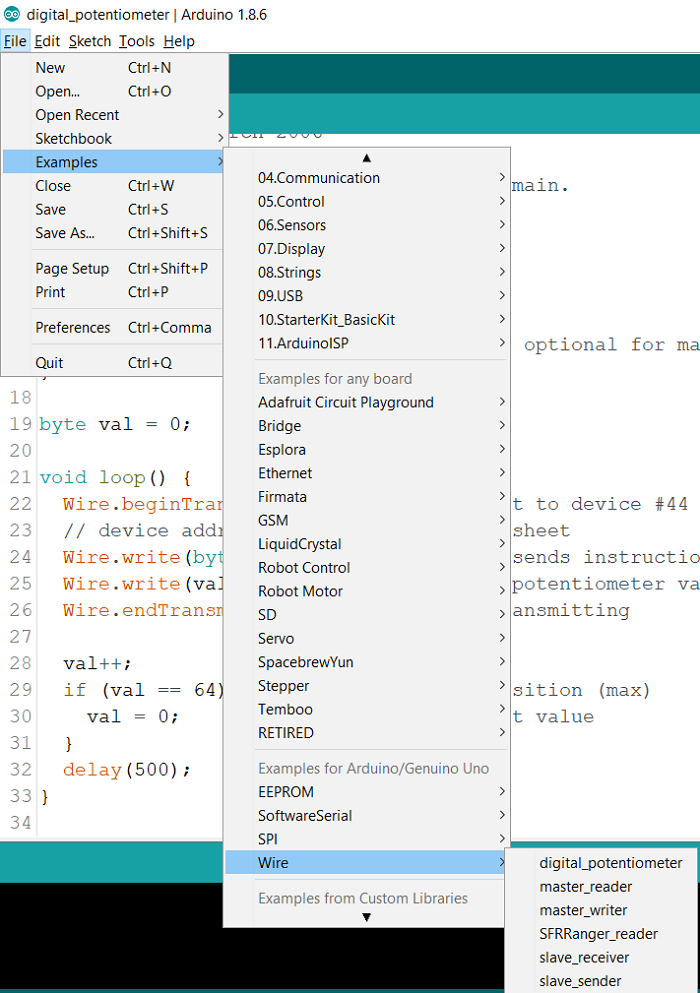This screenshot has height=993, width=700.
Task: Open Temboo library examples
Action: 367,709
